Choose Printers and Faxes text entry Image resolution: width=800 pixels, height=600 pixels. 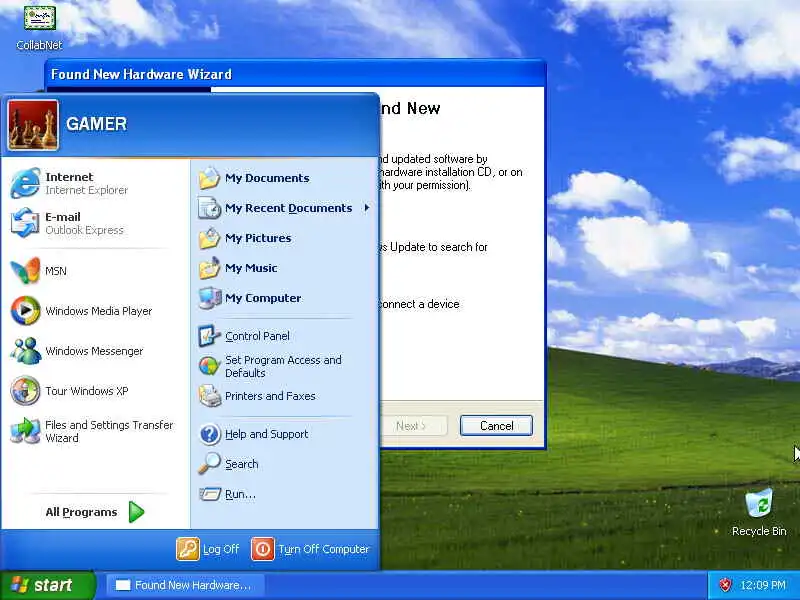(270, 396)
